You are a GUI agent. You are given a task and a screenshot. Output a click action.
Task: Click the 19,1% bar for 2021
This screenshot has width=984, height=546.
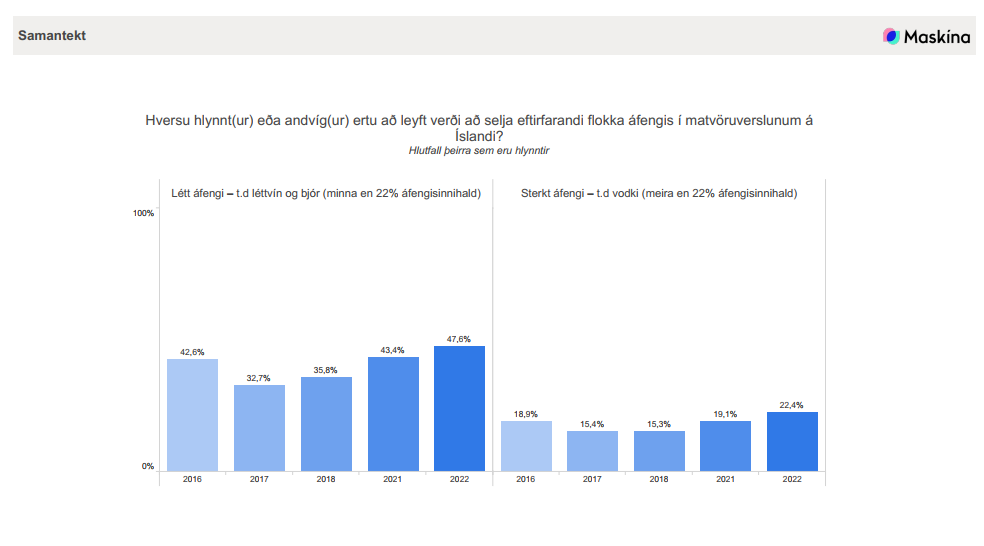tap(726, 446)
